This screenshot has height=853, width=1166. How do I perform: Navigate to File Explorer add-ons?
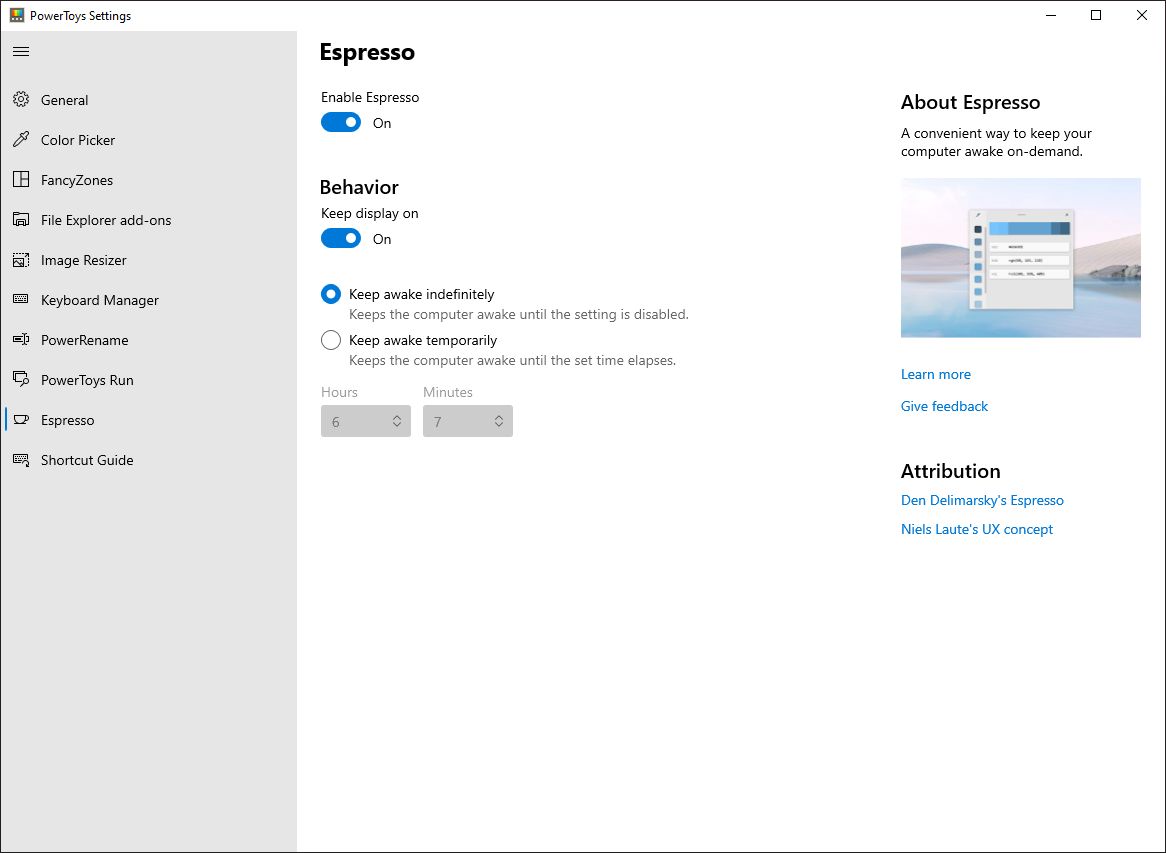(x=149, y=220)
